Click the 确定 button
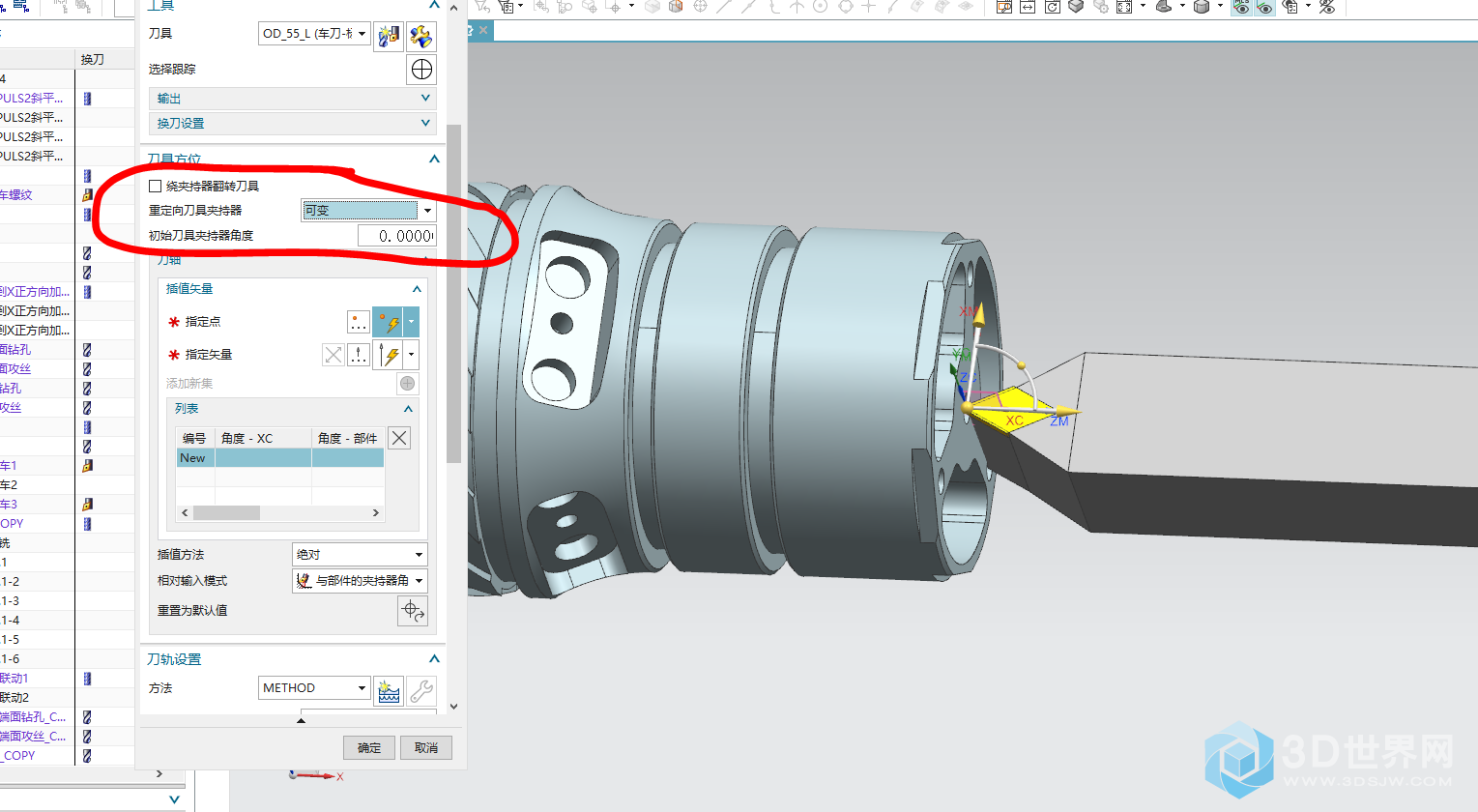The width and height of the screenshot is (1478, 812). (x=369, y=748)
